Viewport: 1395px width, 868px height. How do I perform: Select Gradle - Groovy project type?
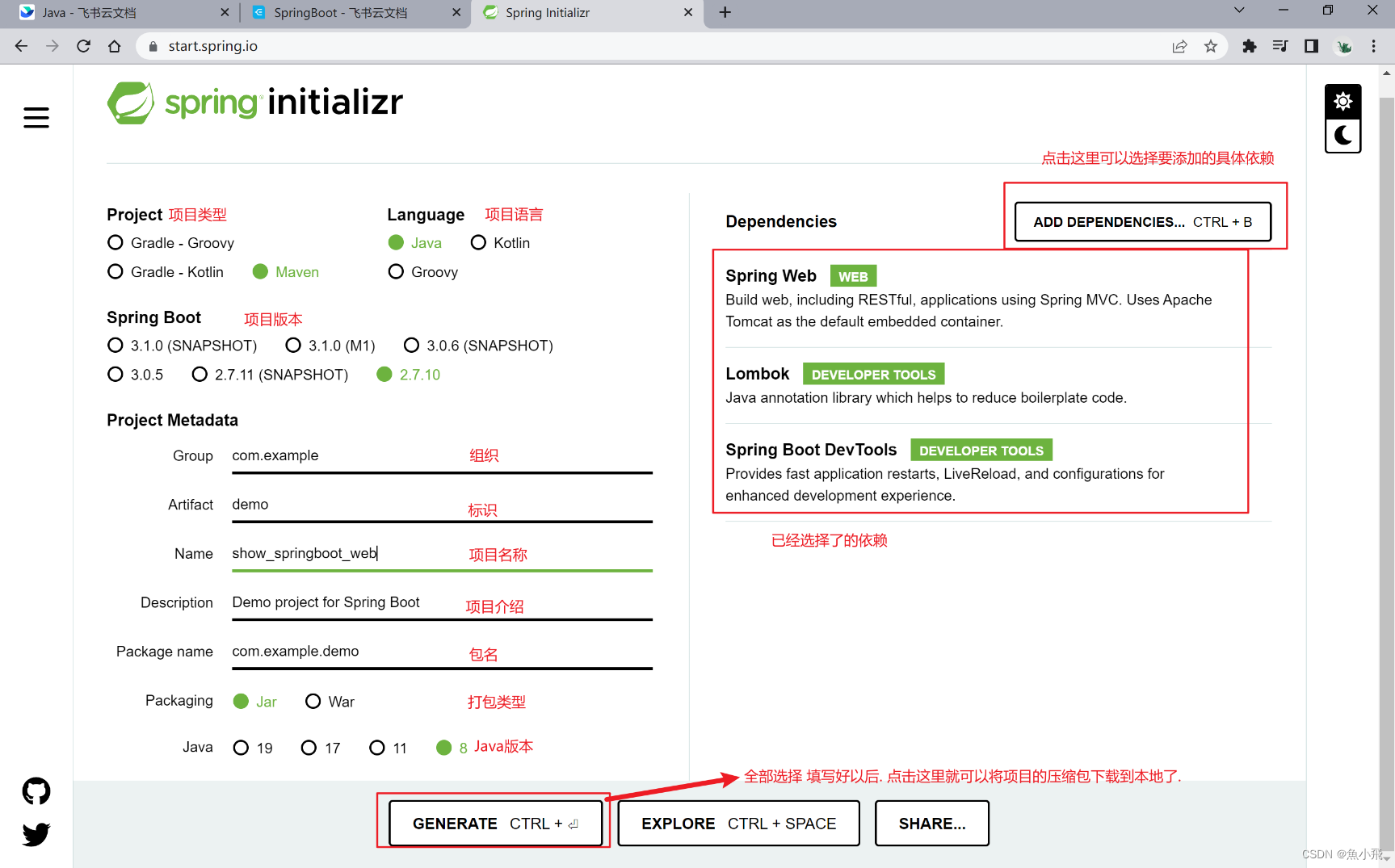(170, 243)
